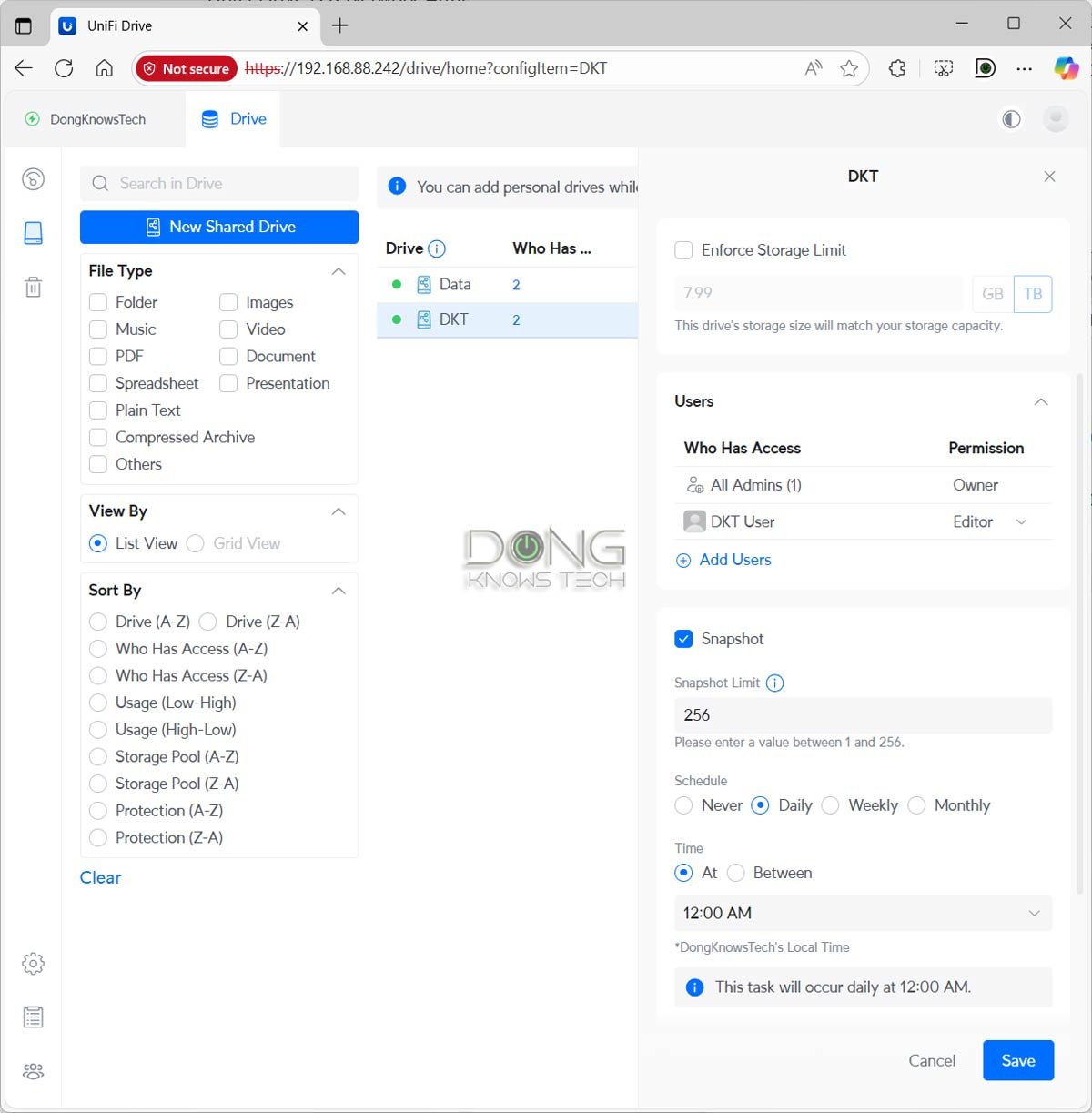Open the DKT User permission dropdown

(1021, 521)
